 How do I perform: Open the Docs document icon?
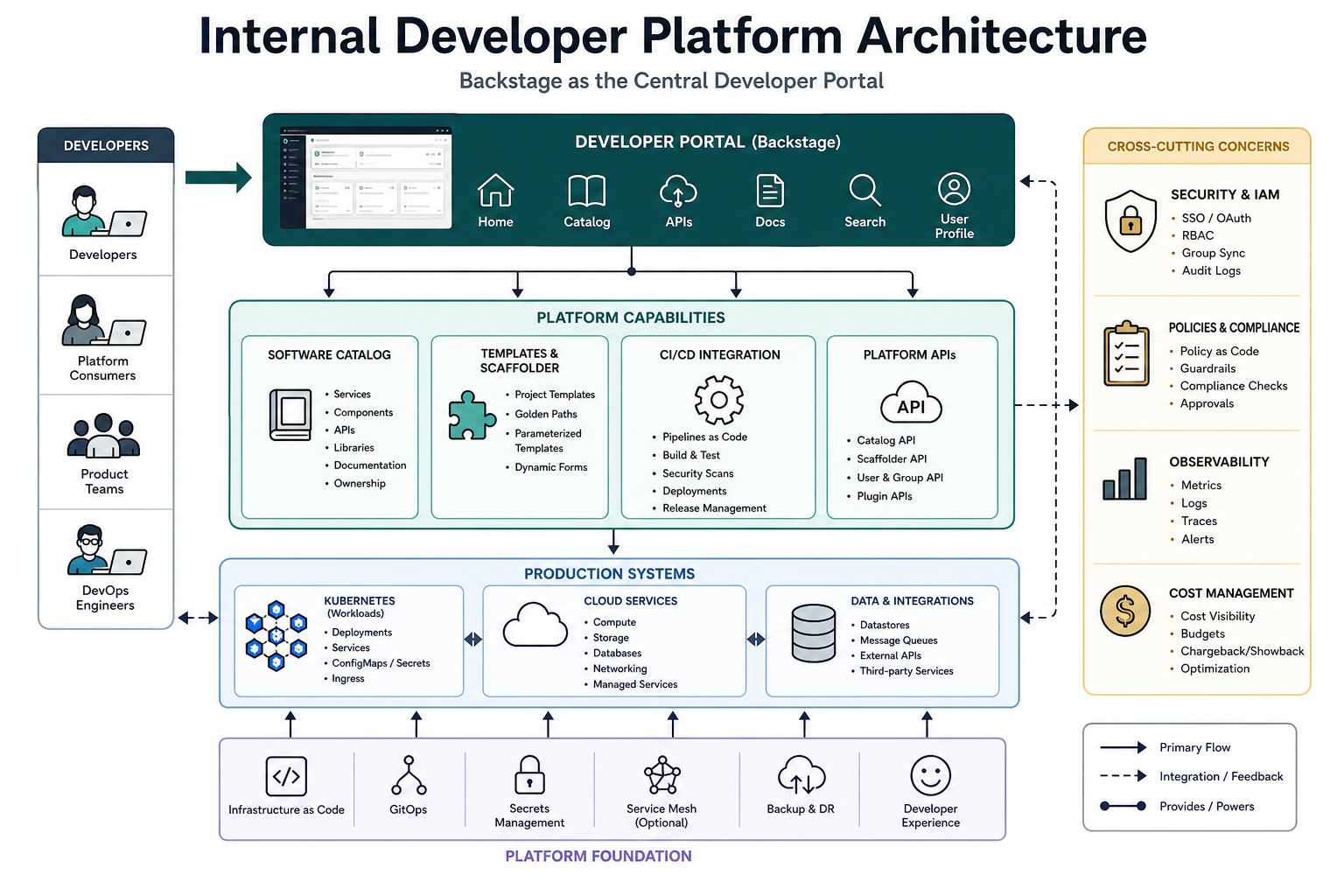click(x=770, y=191)
